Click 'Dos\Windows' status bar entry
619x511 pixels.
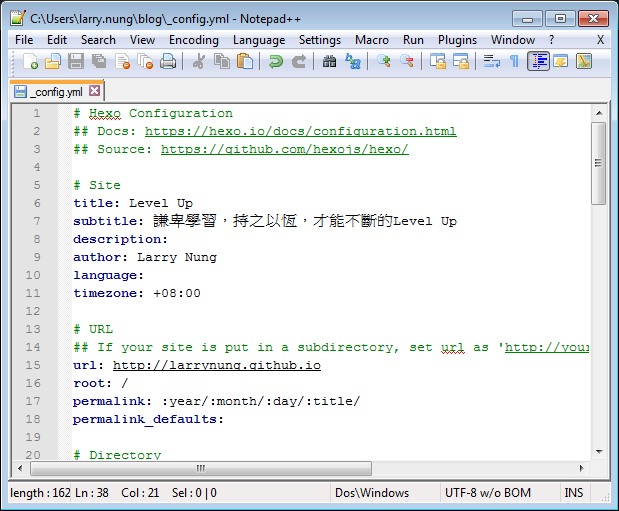tap(372, 493)
